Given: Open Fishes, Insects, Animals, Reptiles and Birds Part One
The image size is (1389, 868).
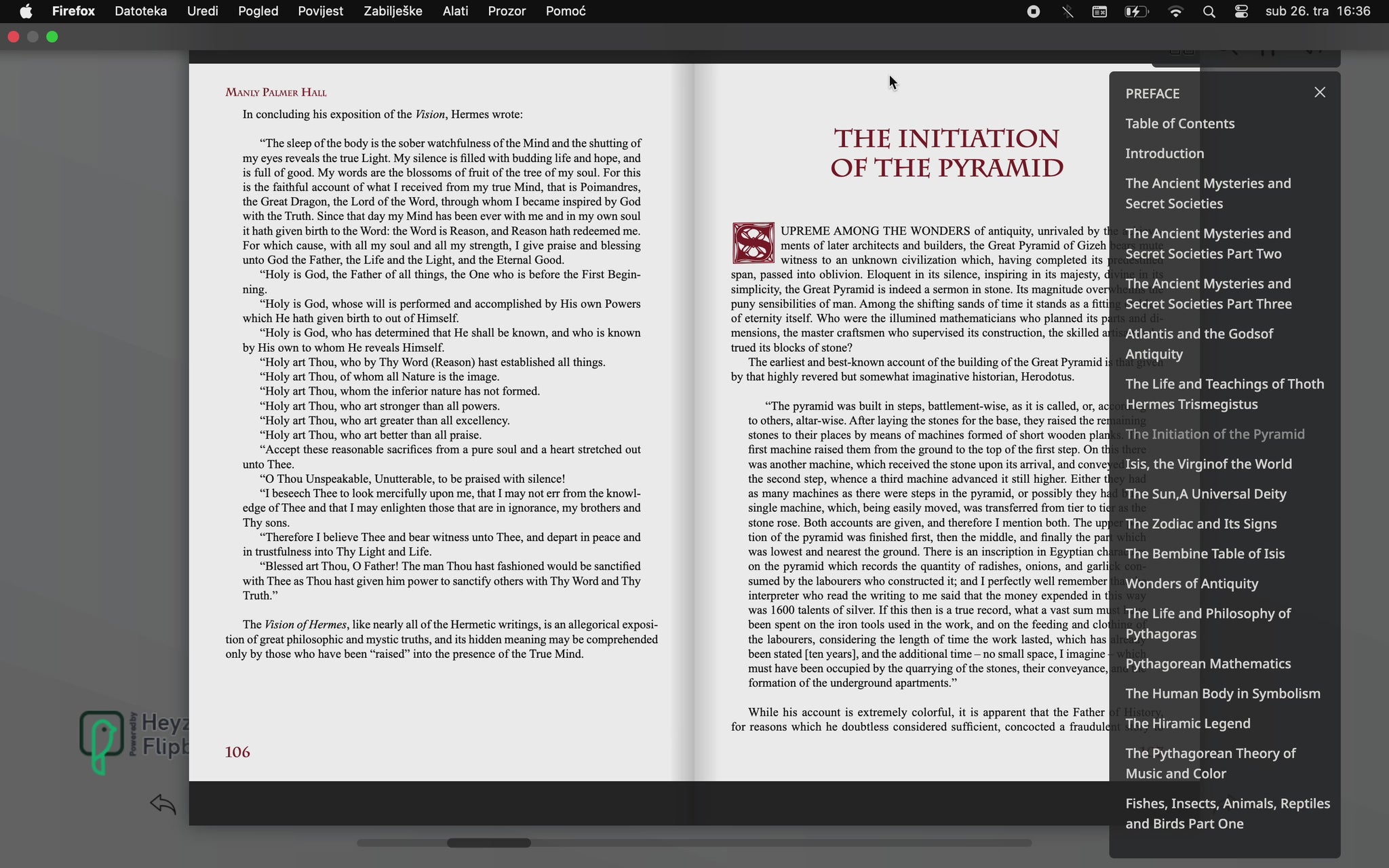Looking at the screenshot, I should click(x=1228, y=813).
